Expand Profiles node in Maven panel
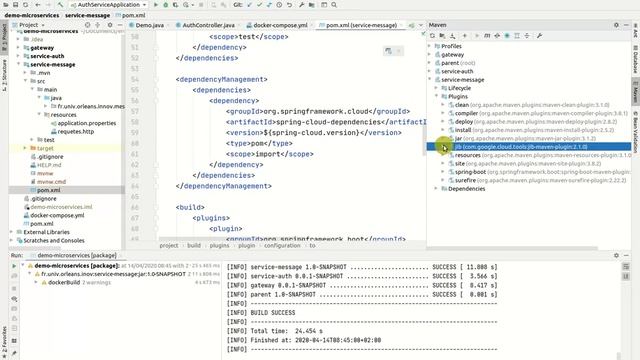This screenshot has height=360, width=640. click(x=429, y=46)
